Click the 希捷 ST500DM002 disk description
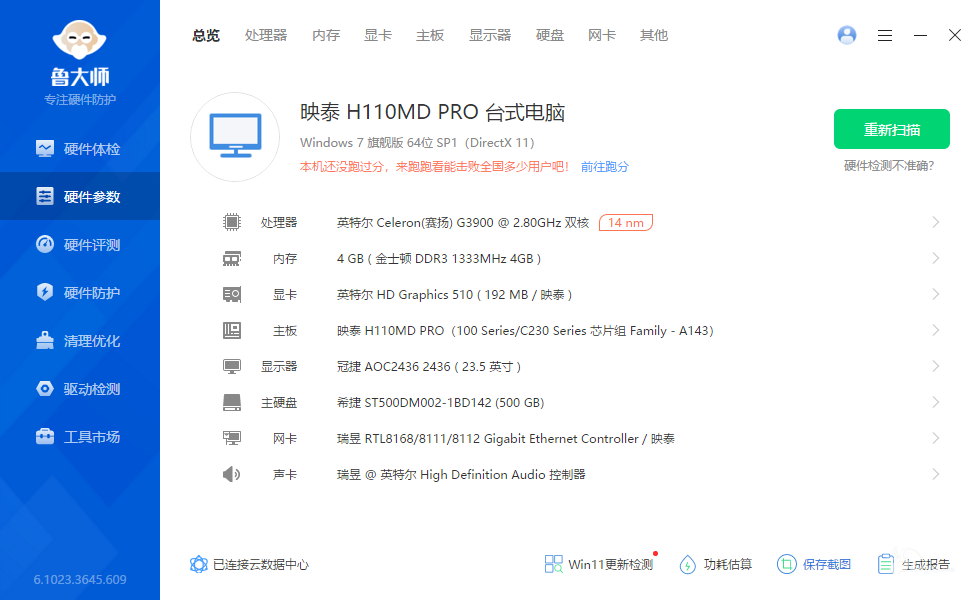This screenshot has height=600, width=980. 441,402
